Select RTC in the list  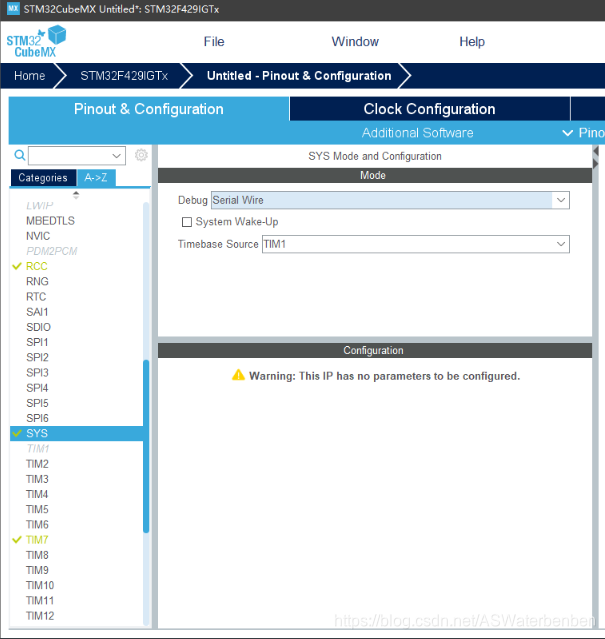36,297
